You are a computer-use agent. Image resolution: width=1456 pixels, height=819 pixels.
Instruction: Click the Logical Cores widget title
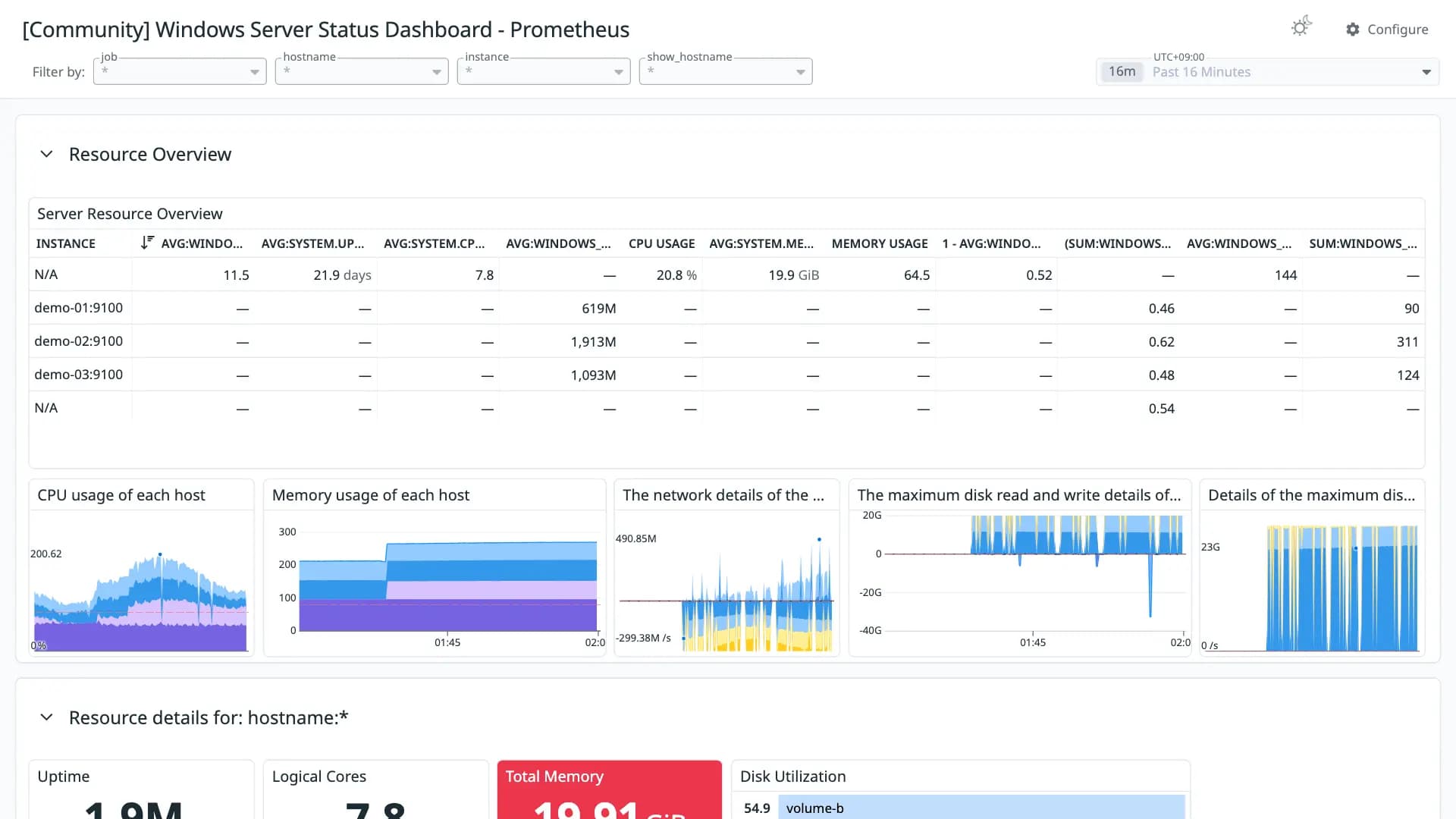319,777
